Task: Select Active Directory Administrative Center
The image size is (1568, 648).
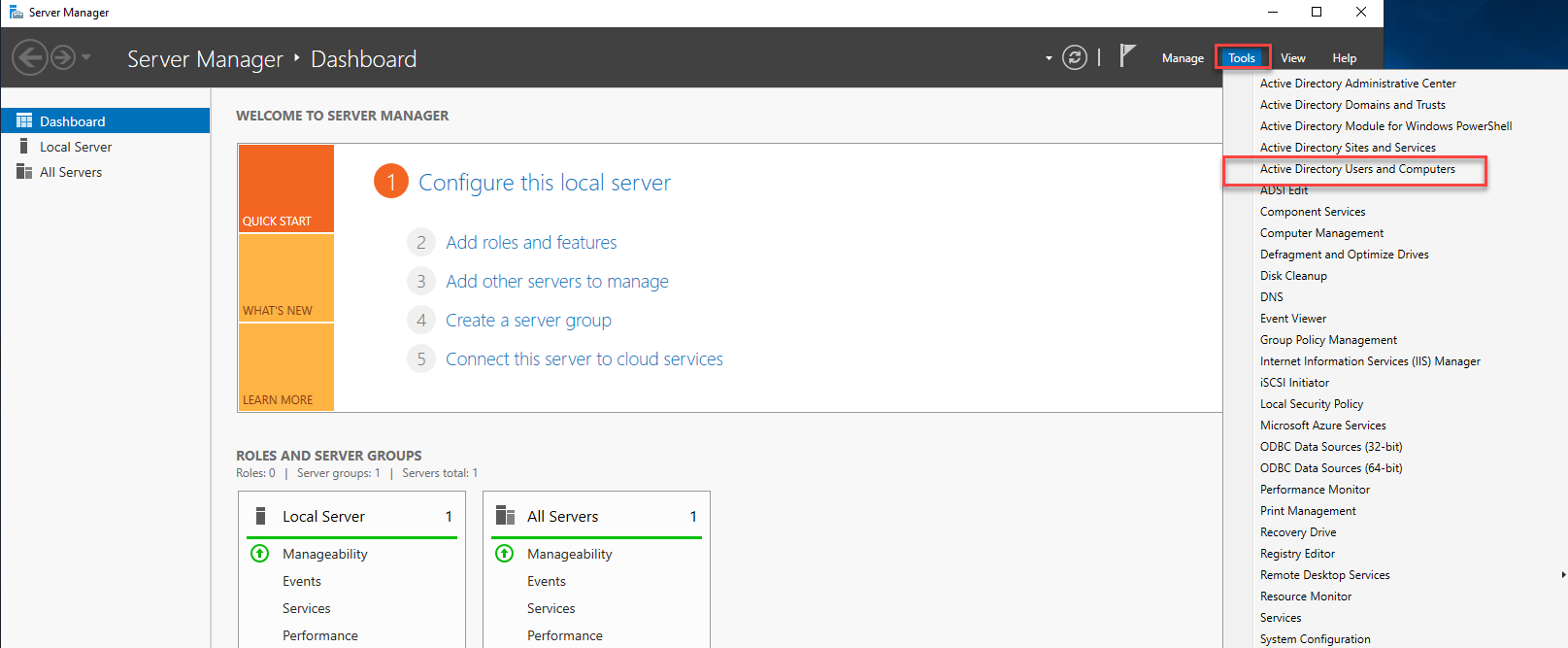Action: [1358, 84]
